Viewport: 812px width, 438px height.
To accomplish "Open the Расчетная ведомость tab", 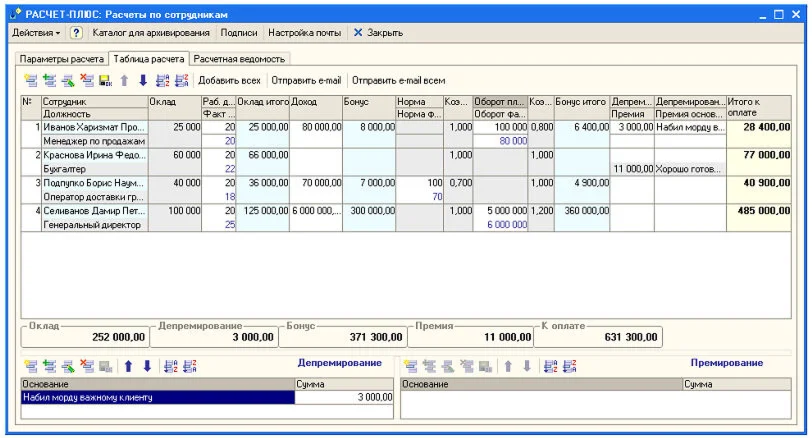I will pos(240,59).
